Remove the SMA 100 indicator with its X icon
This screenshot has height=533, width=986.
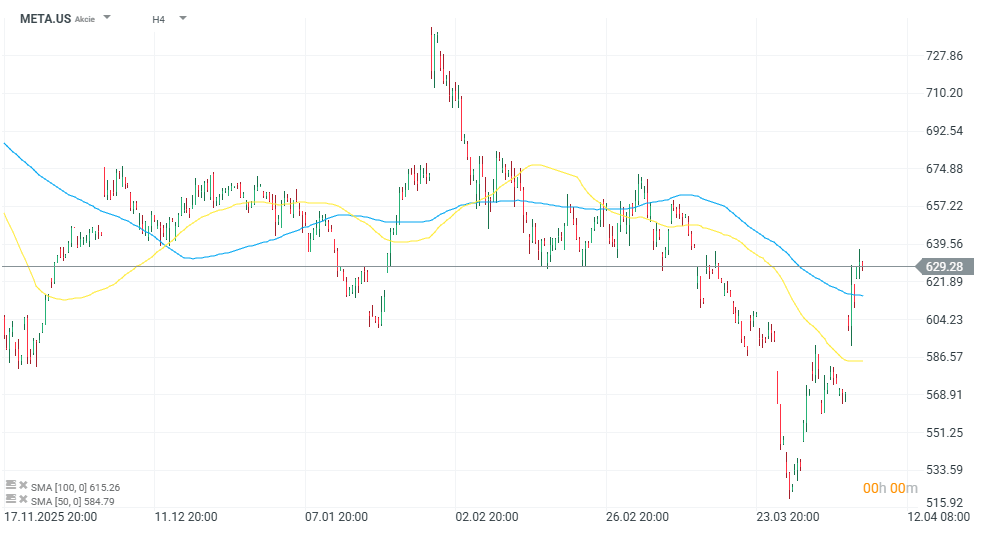pyautogui.click(x=22, y=486)
